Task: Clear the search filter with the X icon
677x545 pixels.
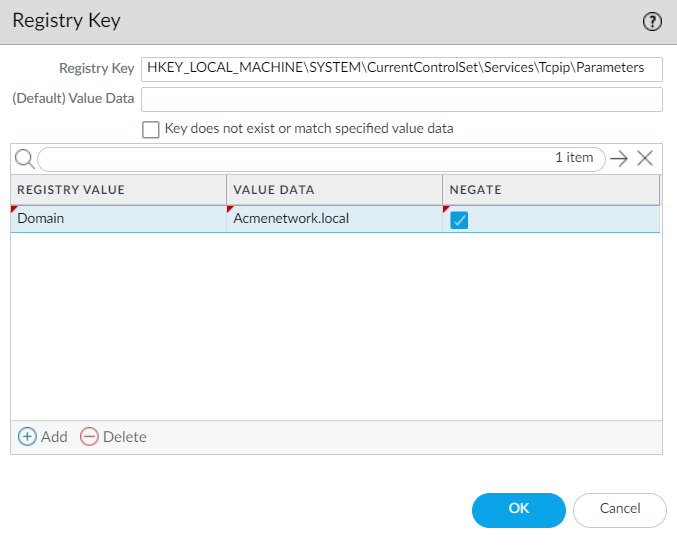Action: tap(645, 158)
